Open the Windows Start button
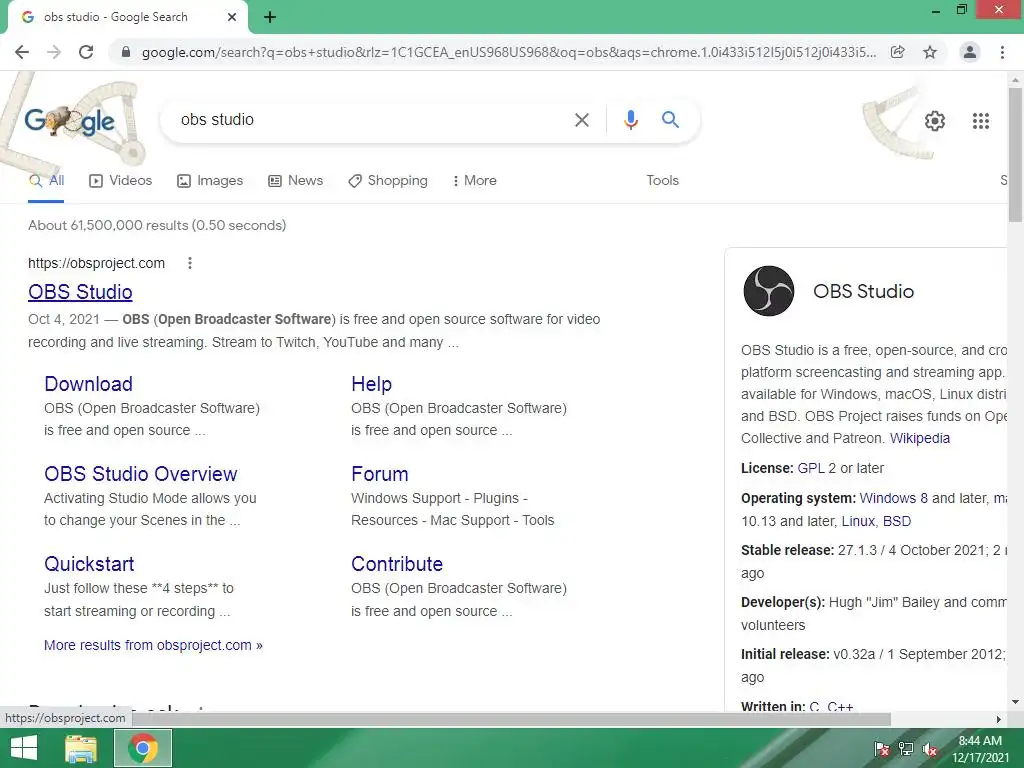Image resolution: width=1024 pixels, height=768 pixels. [24, 748]
